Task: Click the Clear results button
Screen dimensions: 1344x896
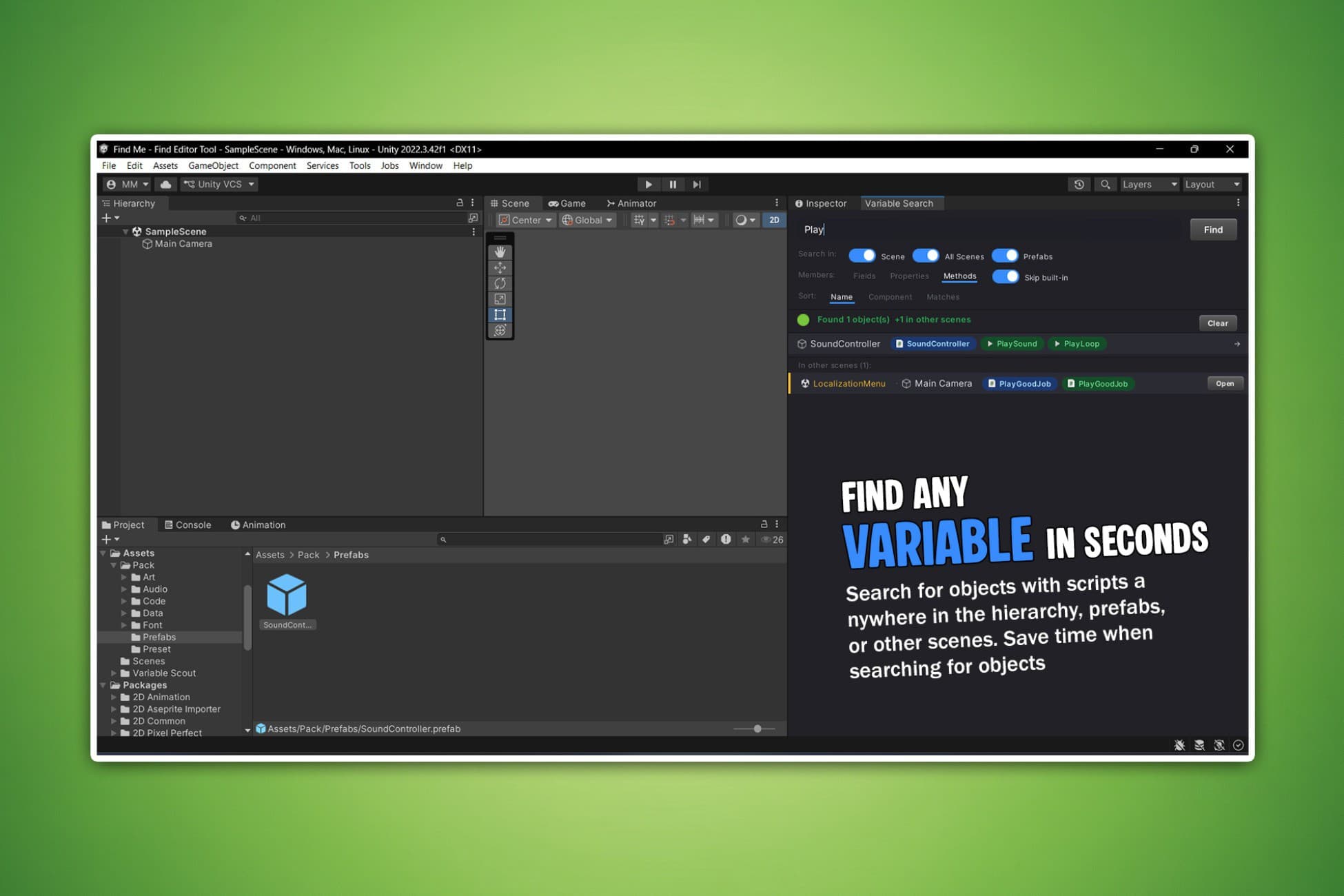Action: click(x=1217, y=323)
